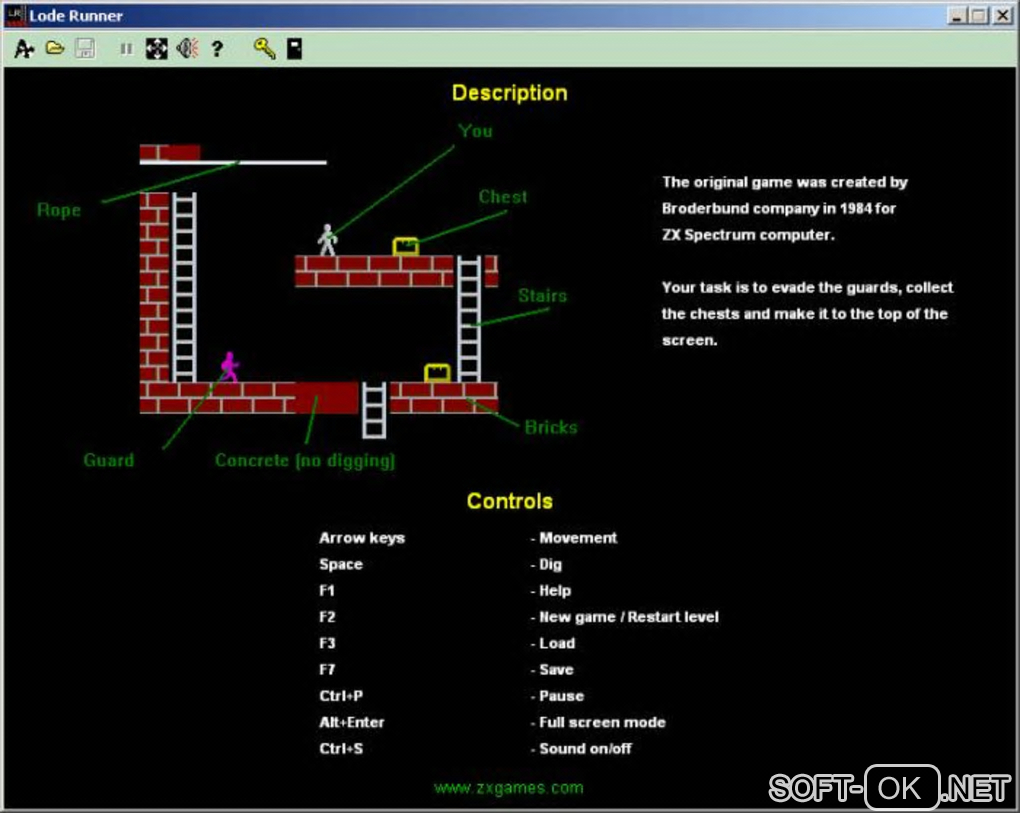Click the '- Load' description text

pyautogui.click(x=553, y=643)
